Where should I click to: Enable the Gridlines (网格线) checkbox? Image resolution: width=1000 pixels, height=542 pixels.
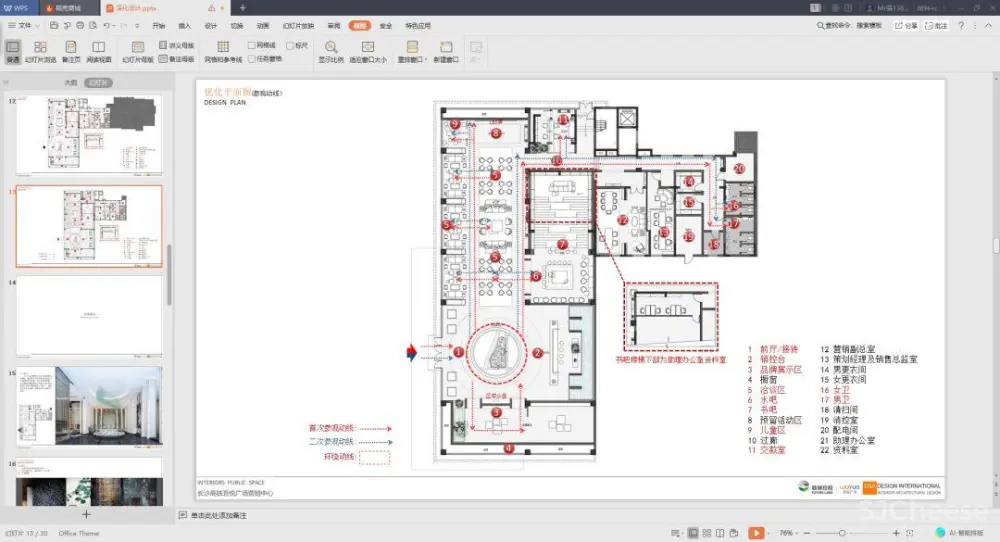click(251, 45)
